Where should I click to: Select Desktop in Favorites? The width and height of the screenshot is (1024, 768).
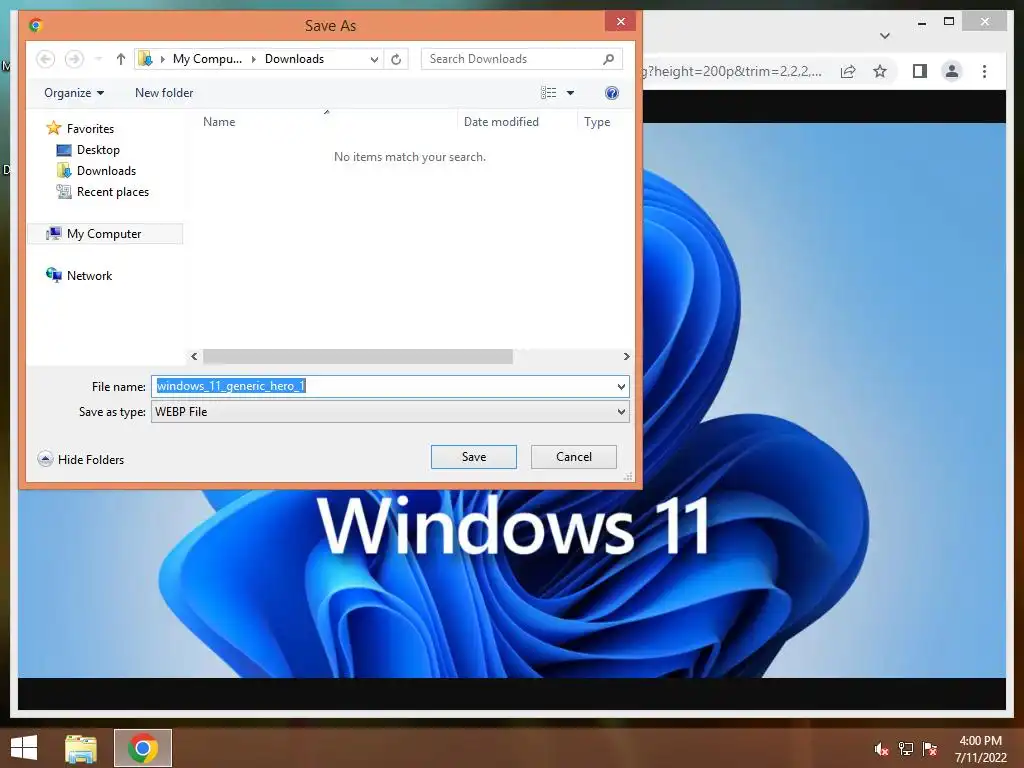pos(88,150)
